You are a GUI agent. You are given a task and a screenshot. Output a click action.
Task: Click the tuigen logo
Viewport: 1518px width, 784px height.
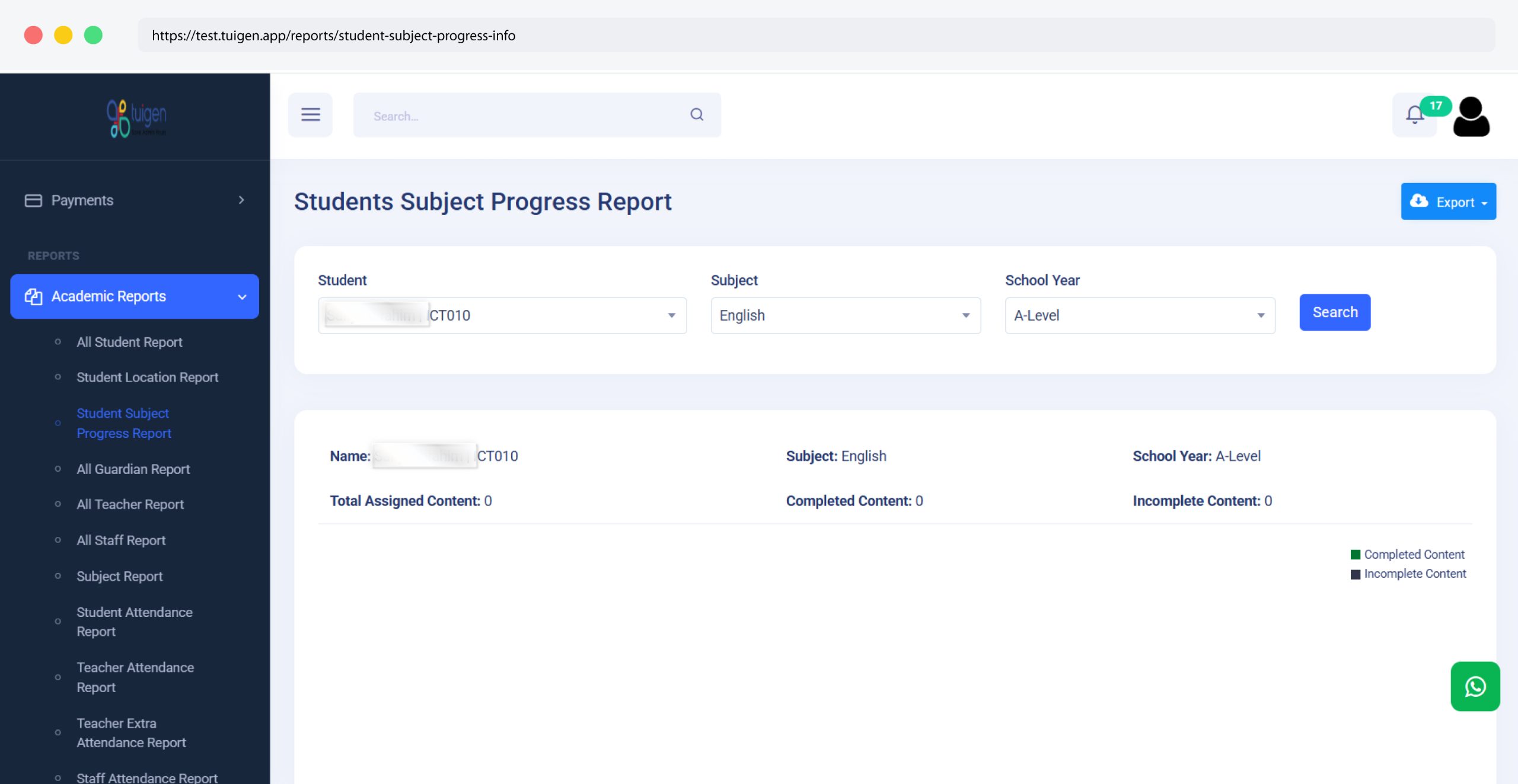pyautogui.click(x=136, y=117)
